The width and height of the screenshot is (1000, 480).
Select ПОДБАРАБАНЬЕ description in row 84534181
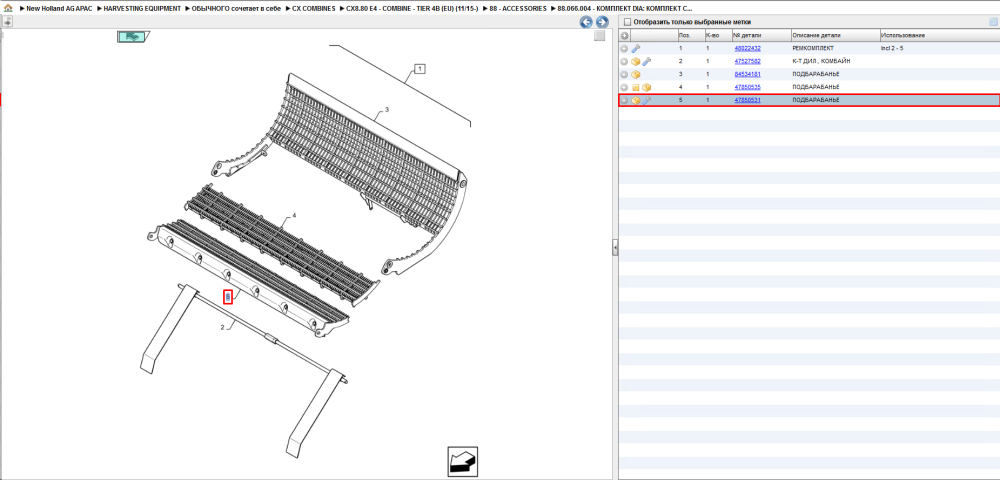[x=816, y=75]
